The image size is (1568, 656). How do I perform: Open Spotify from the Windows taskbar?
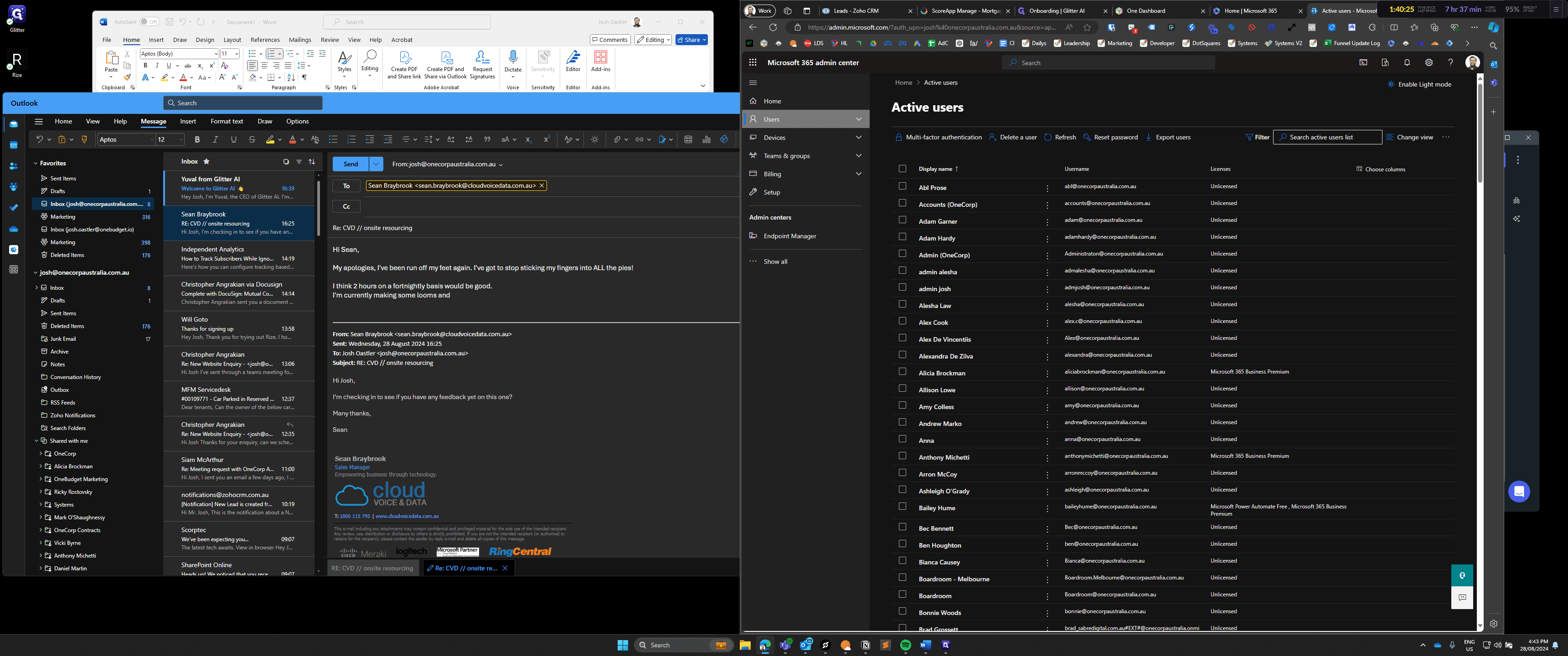(905, 645)
